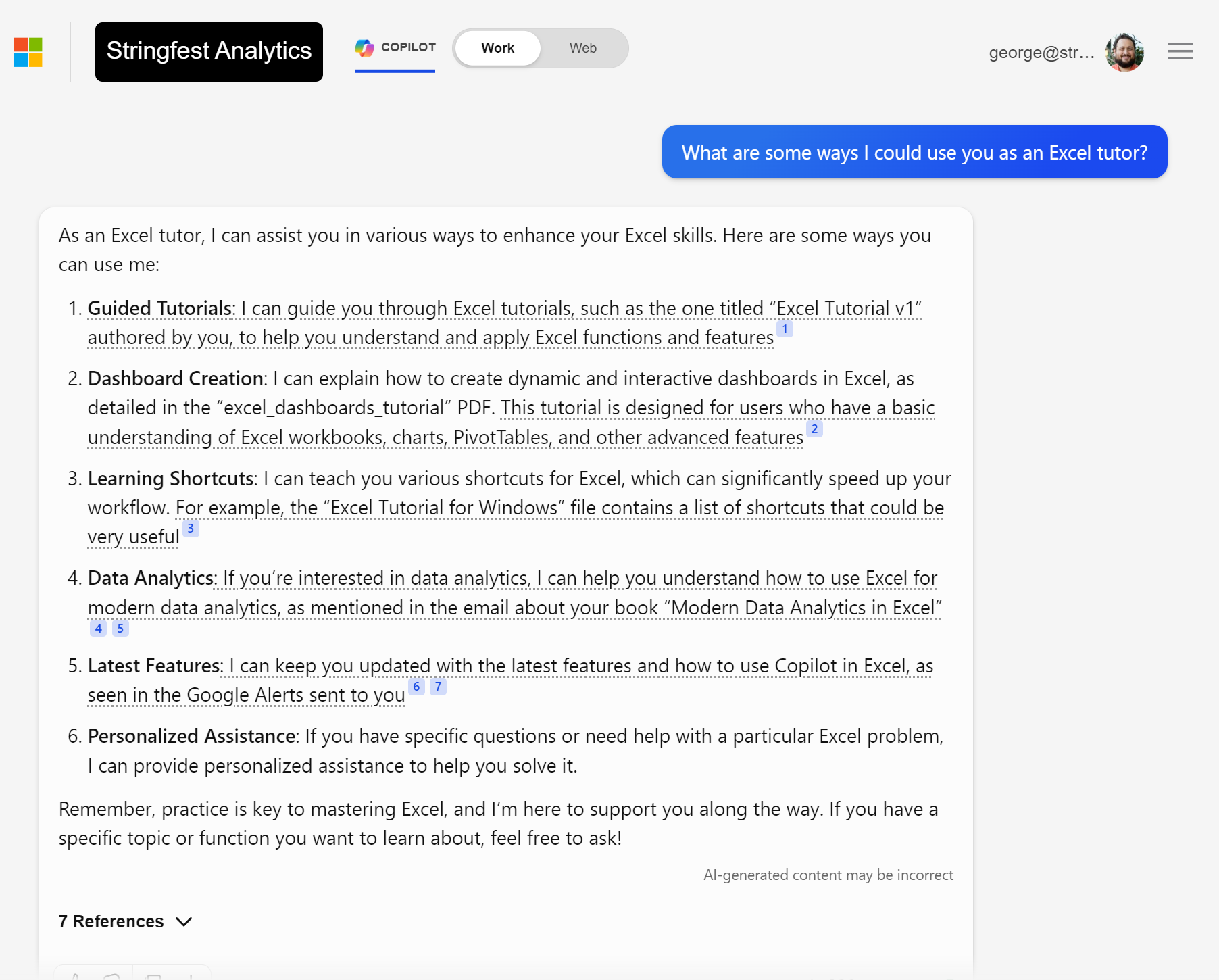Click the user profile avatar photo
Image resolution: width=1219 pixels, height=980 pixels.
pyautogui.click(x=1124, y=52)
